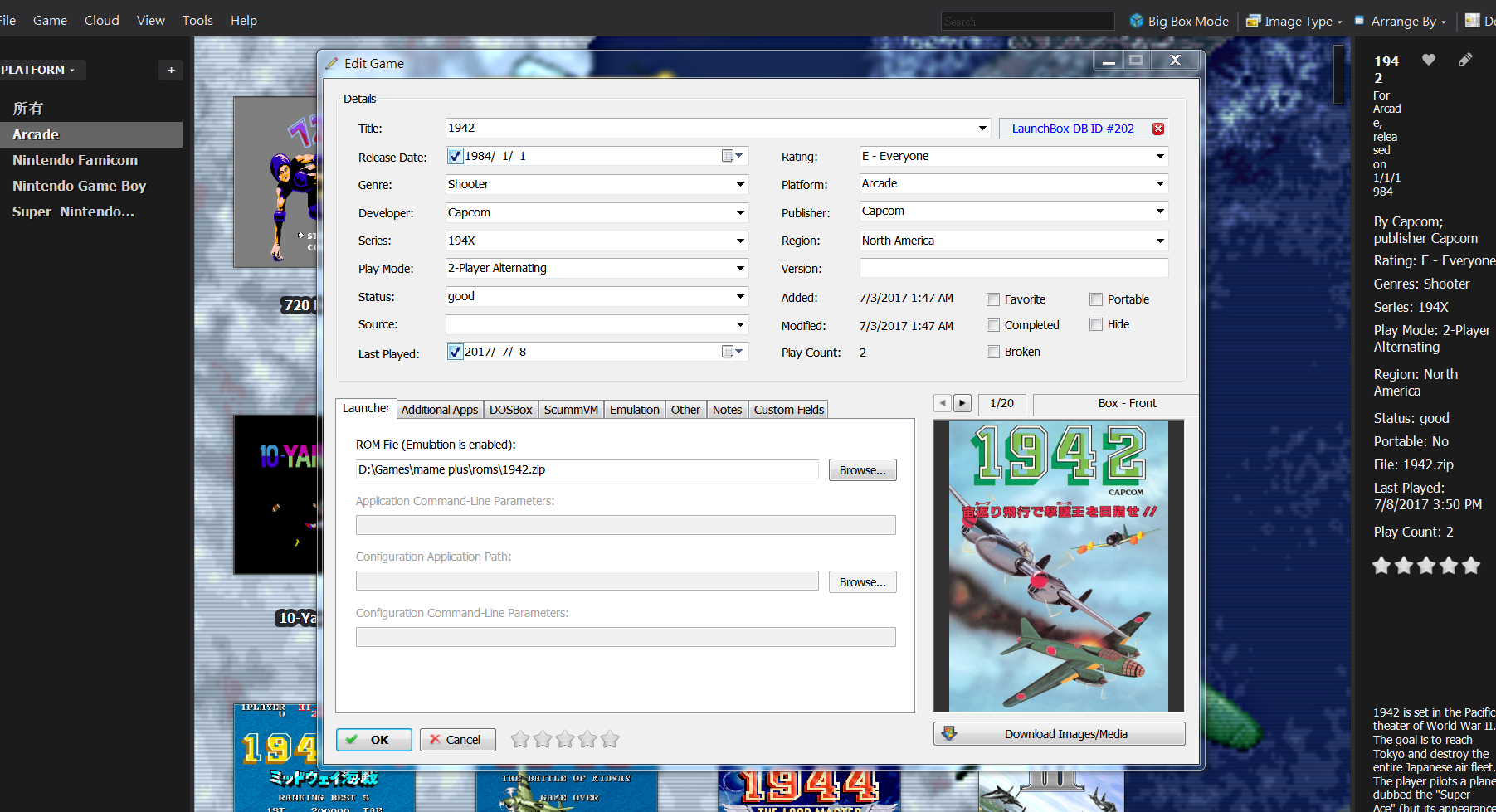The width and height of the screenshot is (1496, 812).
Task: Enable the Broken checkbox
Action: tap(993, 352)
